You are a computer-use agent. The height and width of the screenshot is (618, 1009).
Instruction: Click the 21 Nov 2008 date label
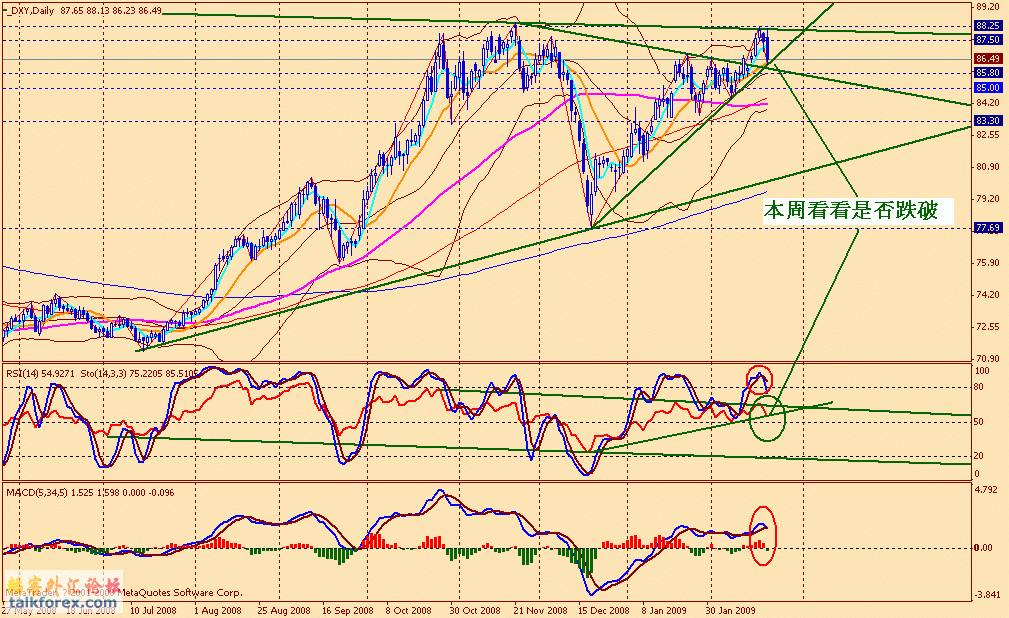541,610
